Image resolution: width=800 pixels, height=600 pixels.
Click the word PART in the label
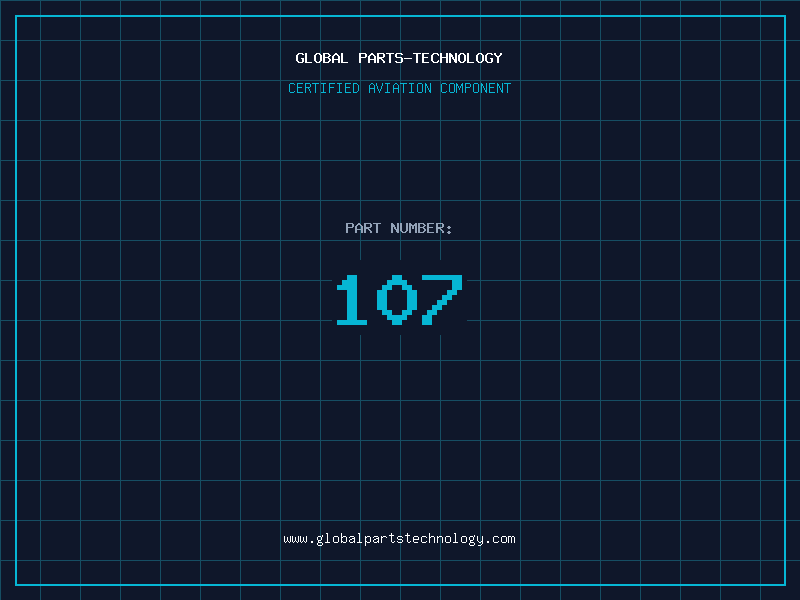click(x=363, y=228)
